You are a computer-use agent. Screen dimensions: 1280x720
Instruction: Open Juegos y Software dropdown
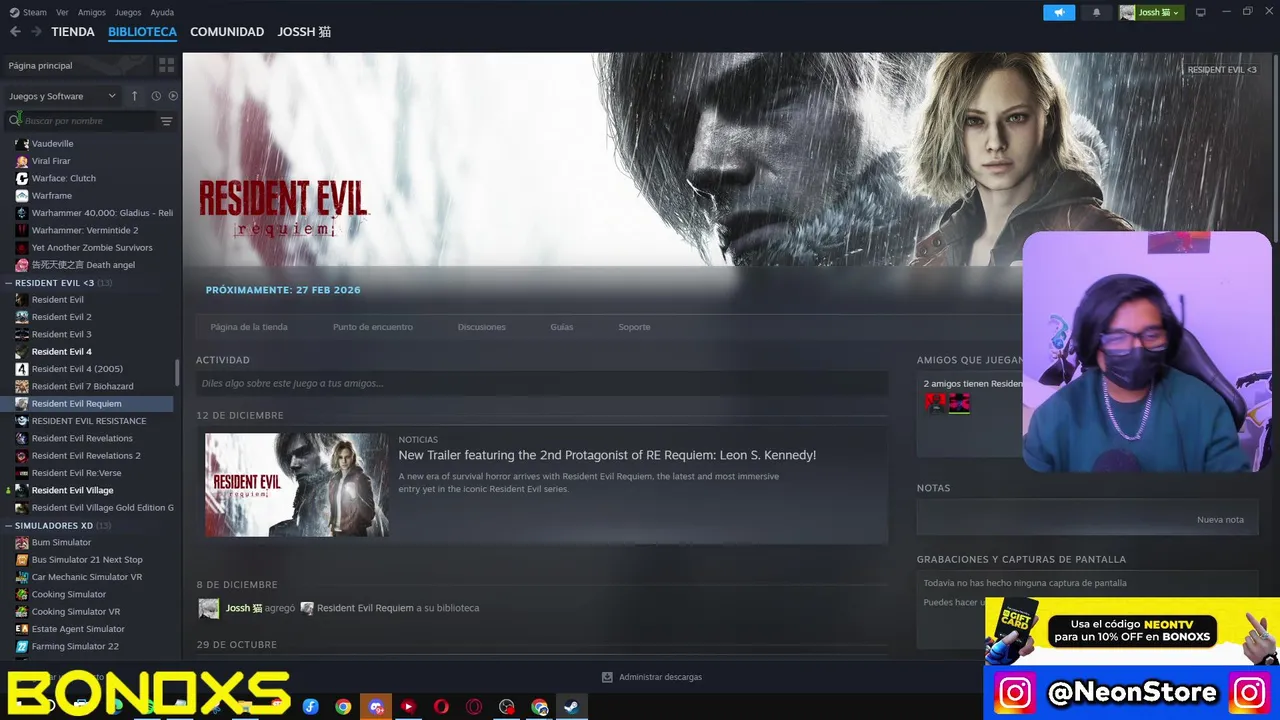pyautogui.click(x=62, y=96)
